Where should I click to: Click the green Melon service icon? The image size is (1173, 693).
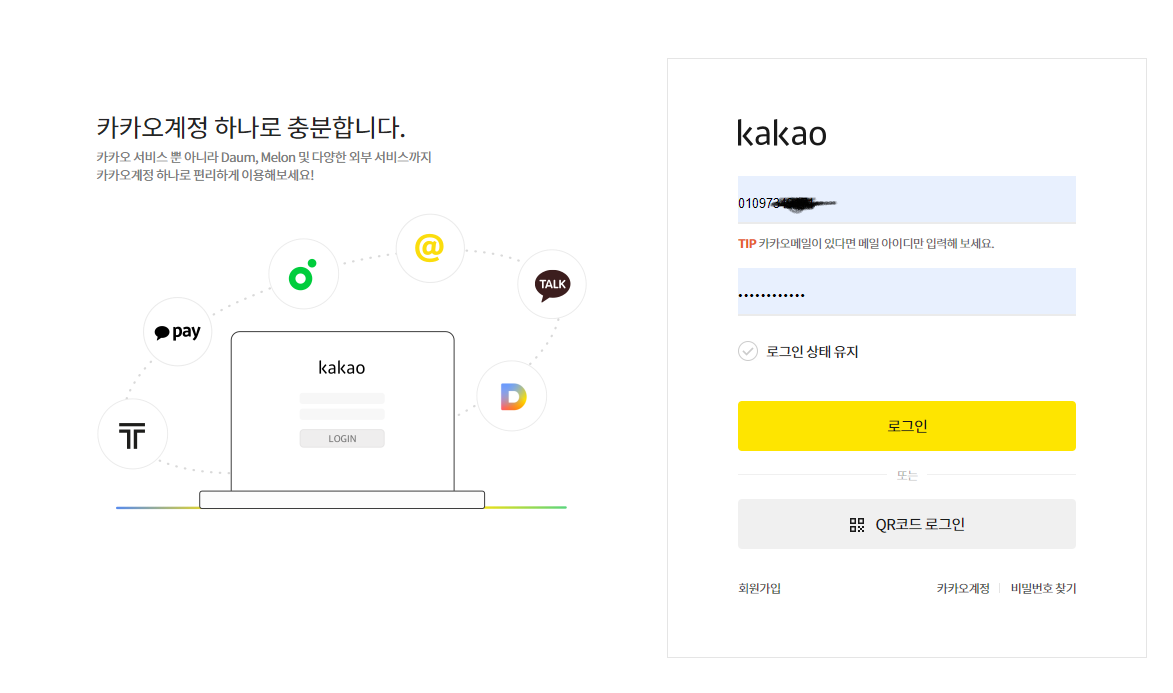[x=303, y=273]
